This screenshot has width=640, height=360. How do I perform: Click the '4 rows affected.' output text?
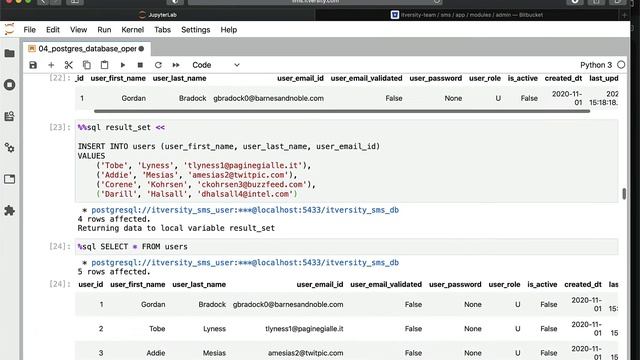(114, 219)
